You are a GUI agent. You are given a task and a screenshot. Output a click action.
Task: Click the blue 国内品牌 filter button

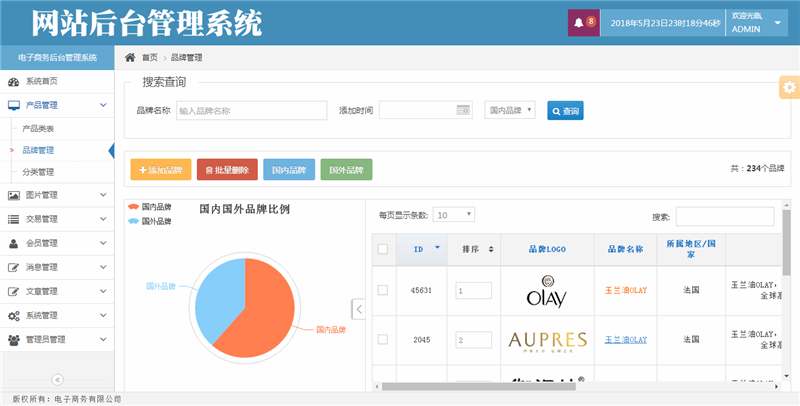[289, 170]
